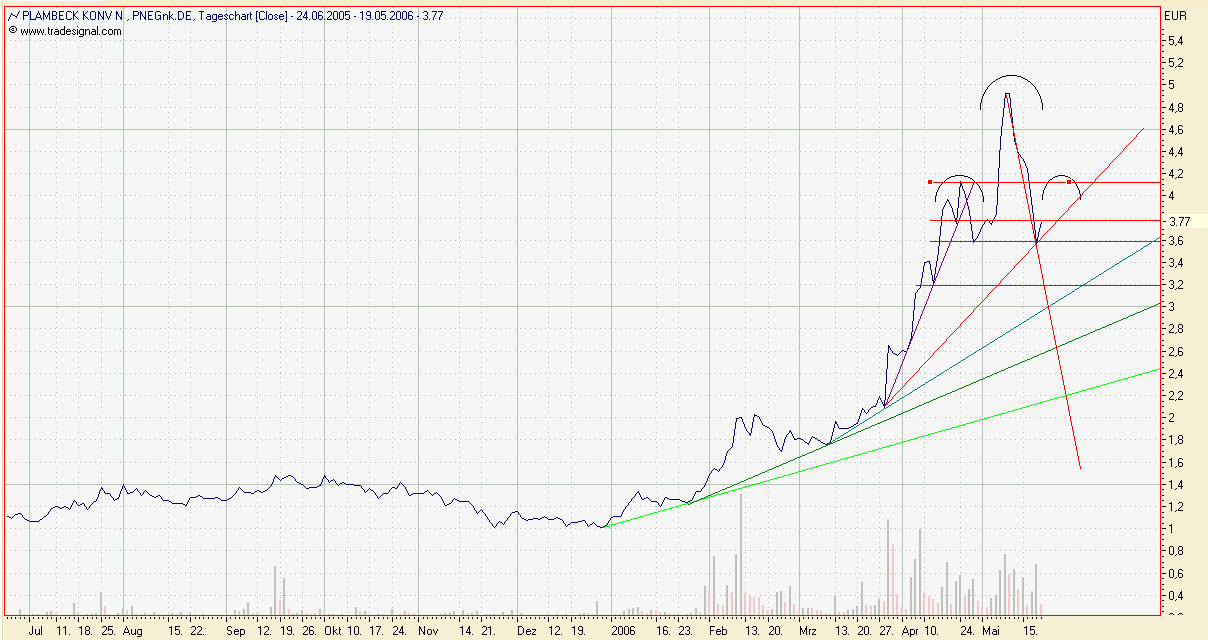This screenshot has height=640, width=1208.
Task: Click the 4,2 value on the price axis
Action: [x=1176, y=174]
